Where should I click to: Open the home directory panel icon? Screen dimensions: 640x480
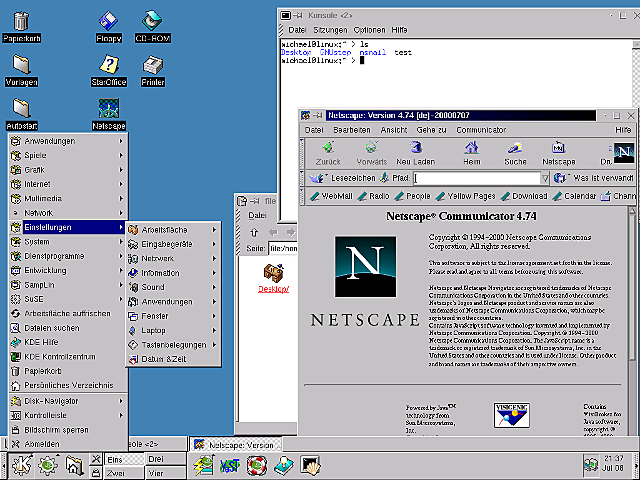[x=74, y=465]
